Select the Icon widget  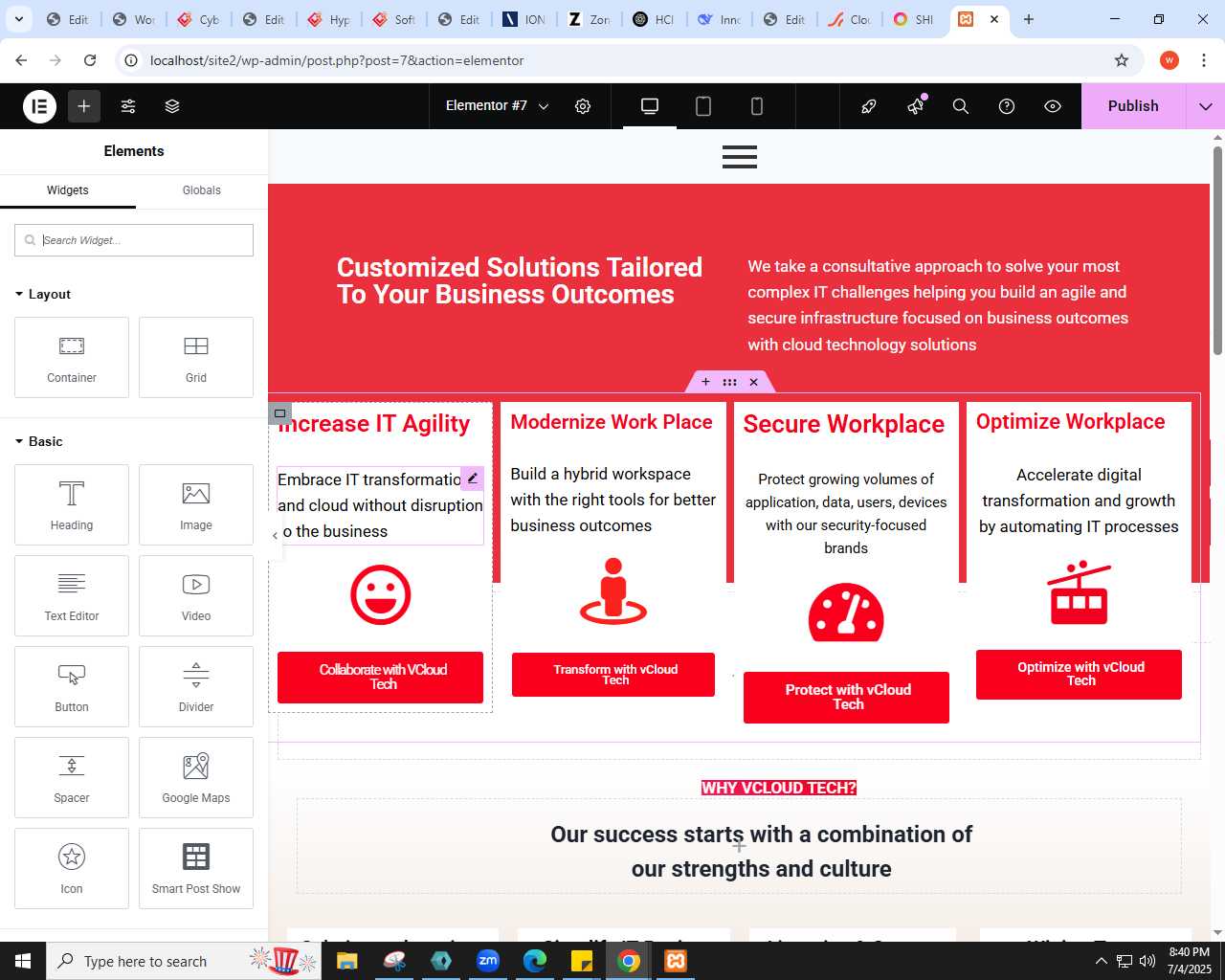tap(72, 868)
